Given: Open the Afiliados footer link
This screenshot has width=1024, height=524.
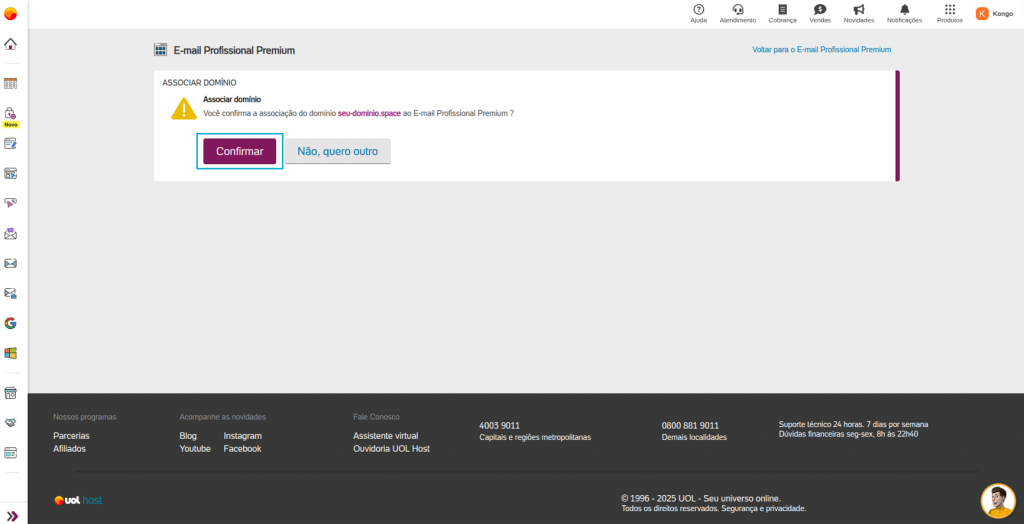Looking at the screenshot, I should 69,449.
